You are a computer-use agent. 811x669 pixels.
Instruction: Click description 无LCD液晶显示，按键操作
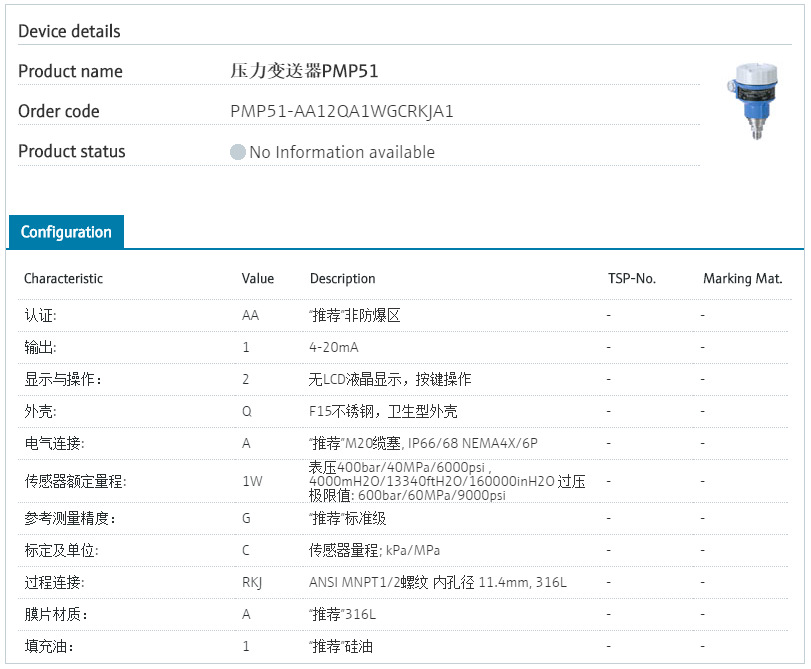point(390,379)
